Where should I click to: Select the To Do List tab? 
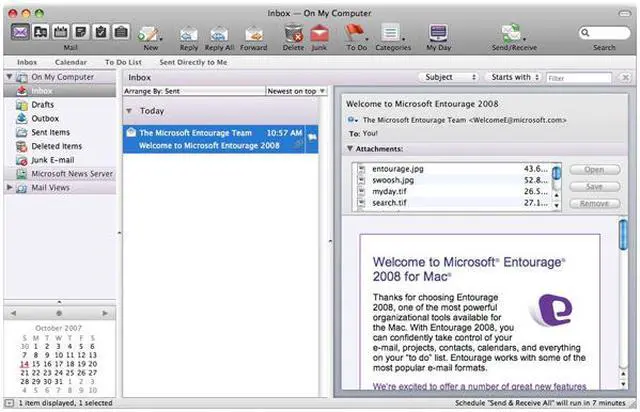123,62
